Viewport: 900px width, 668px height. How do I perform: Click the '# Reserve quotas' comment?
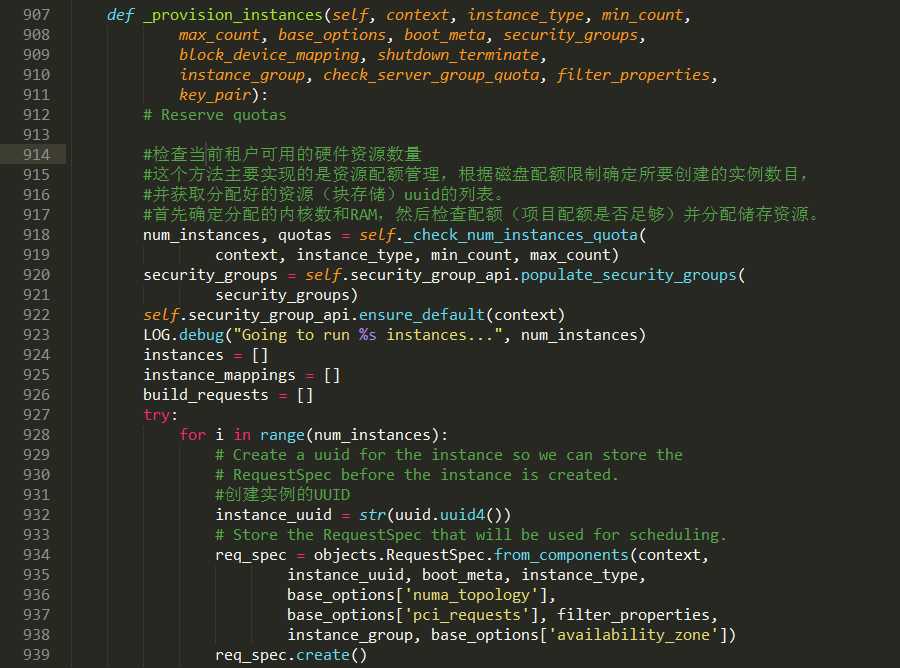tap(215, 115)
